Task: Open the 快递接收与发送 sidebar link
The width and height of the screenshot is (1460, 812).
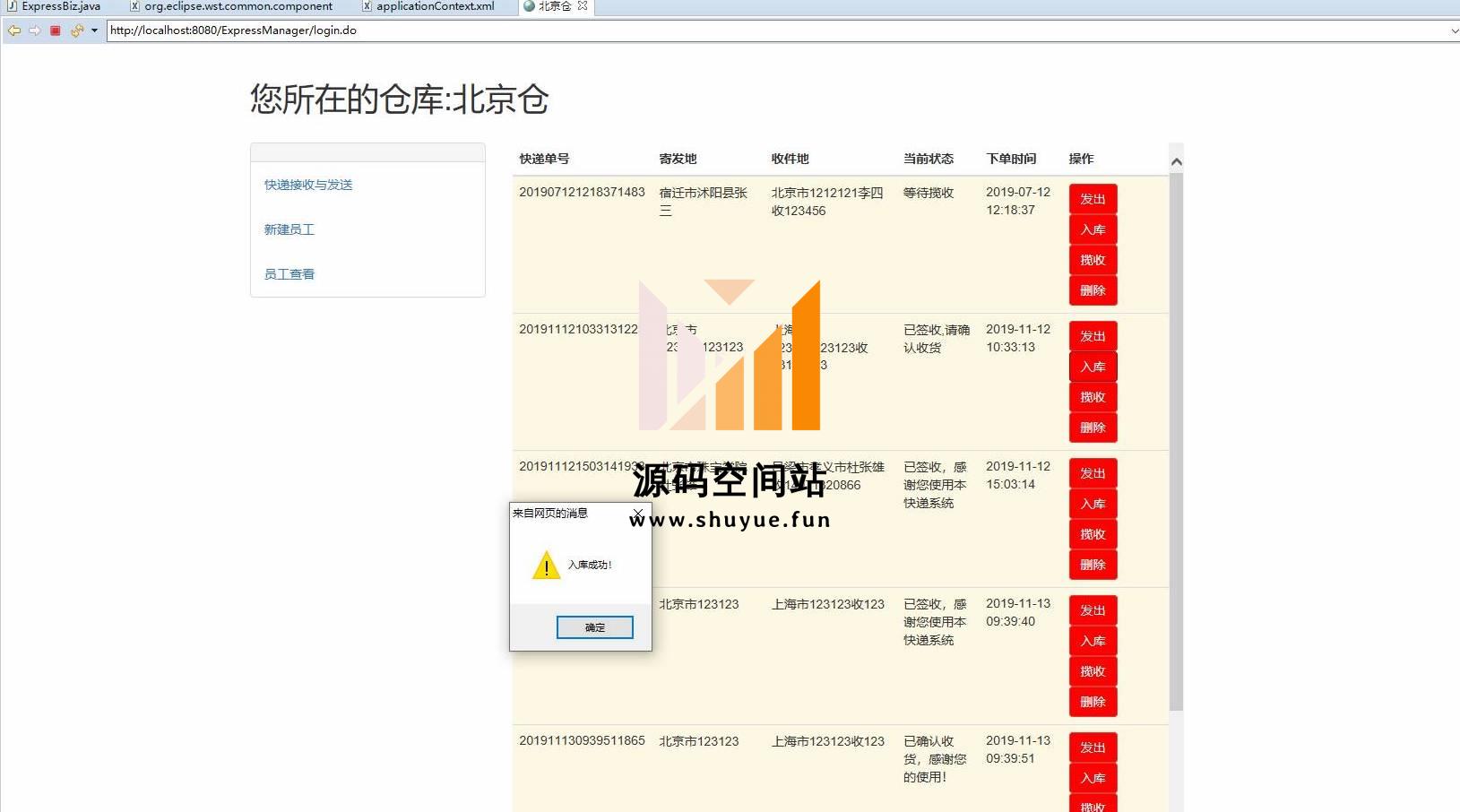Action: click(x=308, y=185)
